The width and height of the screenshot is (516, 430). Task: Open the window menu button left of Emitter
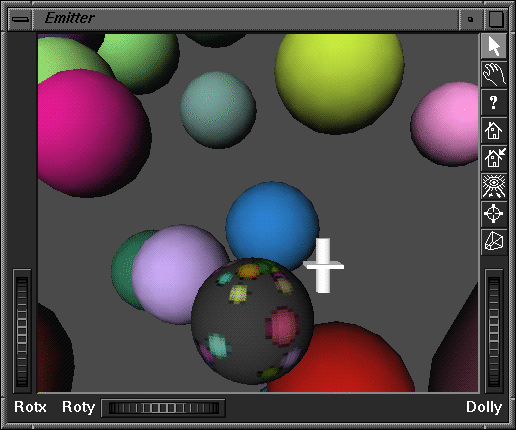20,19
